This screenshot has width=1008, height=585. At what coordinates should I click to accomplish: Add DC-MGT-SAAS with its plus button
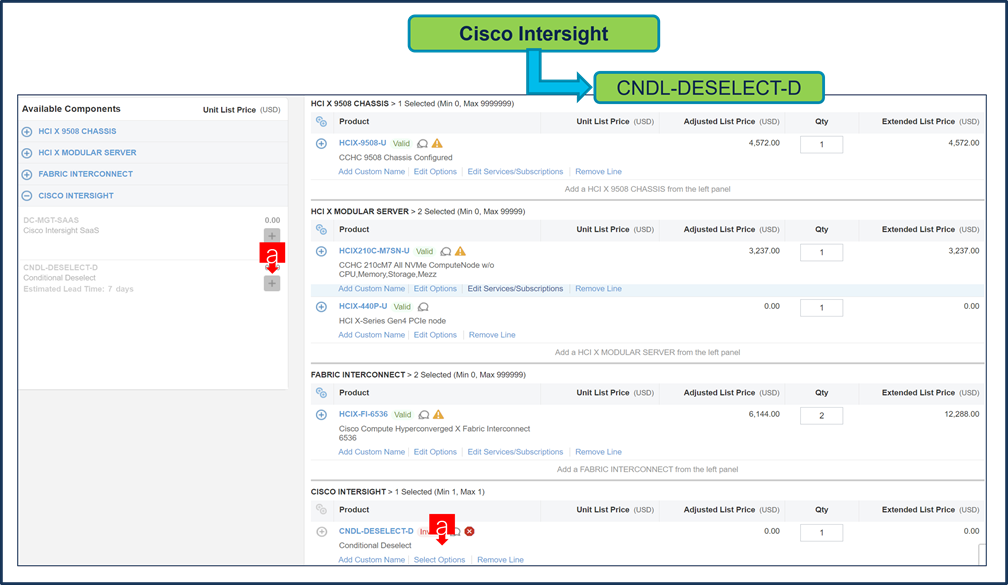point(272,236)
